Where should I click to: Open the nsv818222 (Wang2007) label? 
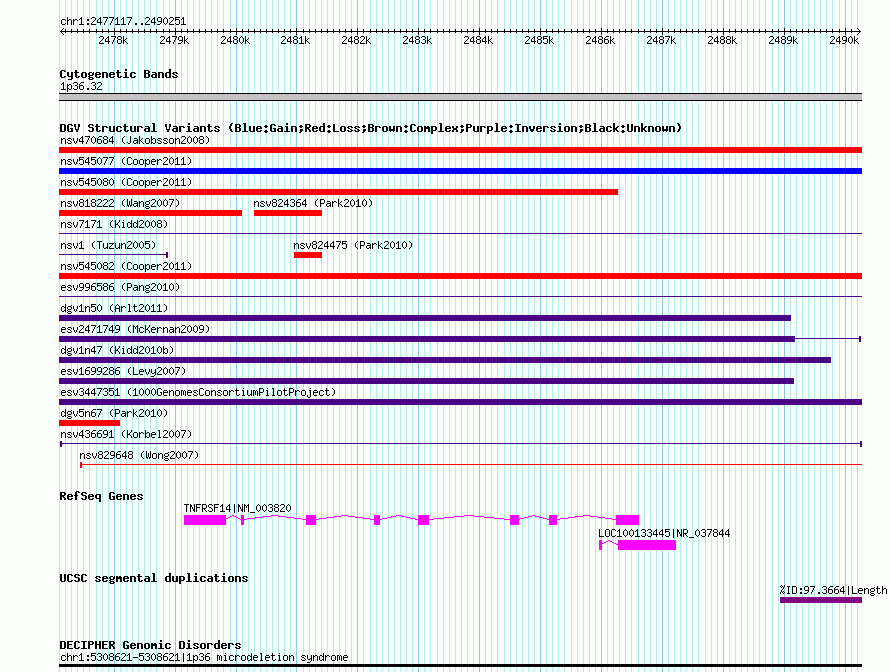[x=120, y=203]
